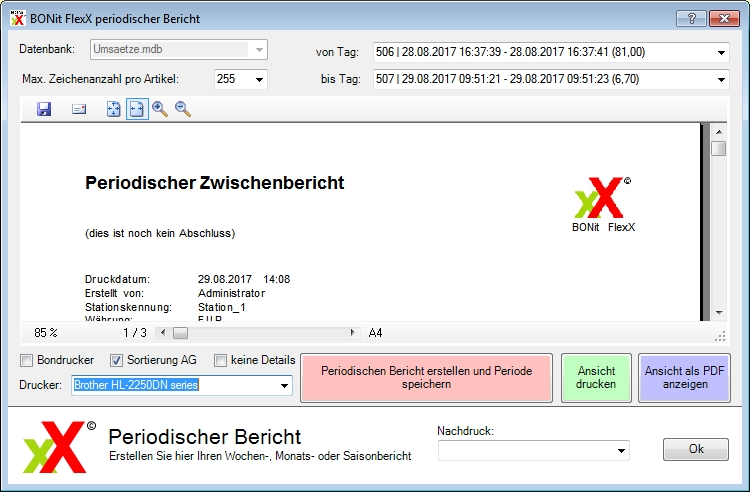Click the zoom out magnifier icon
Viewport: 750px width, 492px height.
coord(183,109)
